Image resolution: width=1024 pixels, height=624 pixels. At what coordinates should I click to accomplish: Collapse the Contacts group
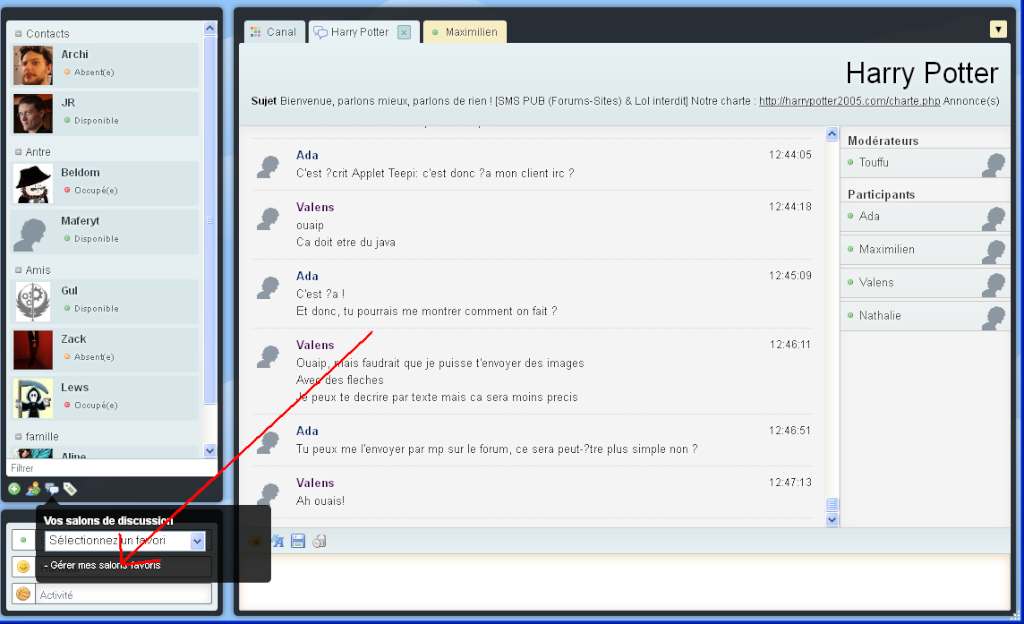19,34
